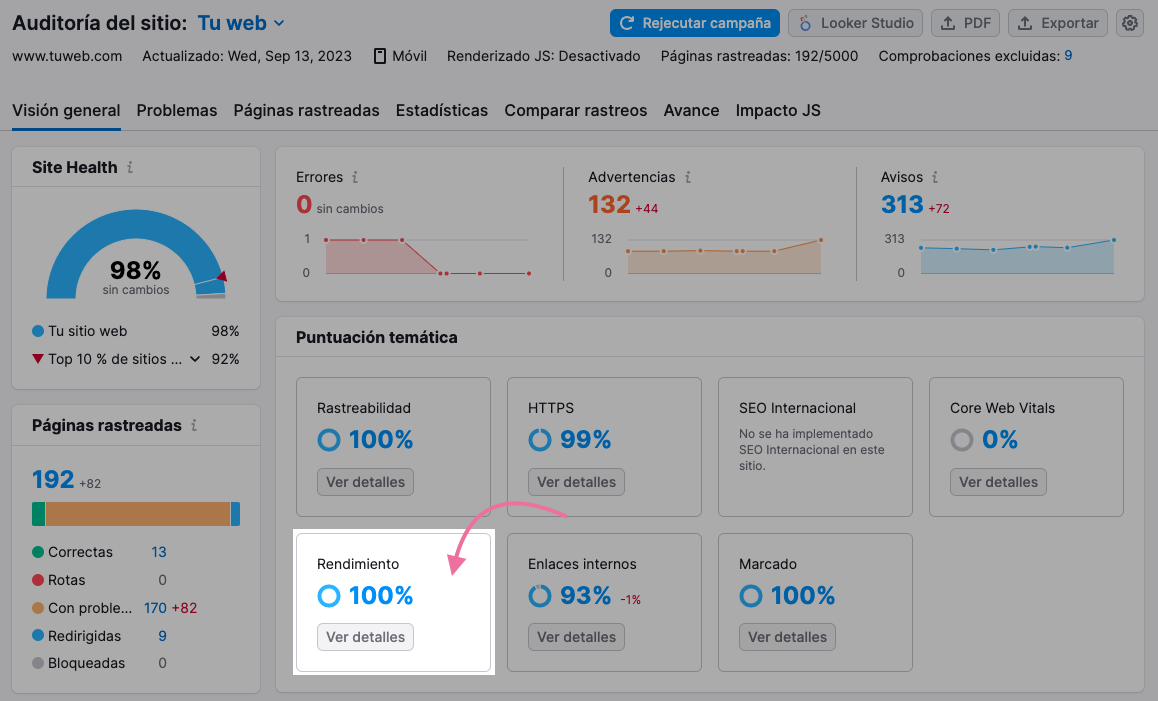The image size is (1158, 701).
Task: Switch to the Problemas tab
Action: pos(176,110)
